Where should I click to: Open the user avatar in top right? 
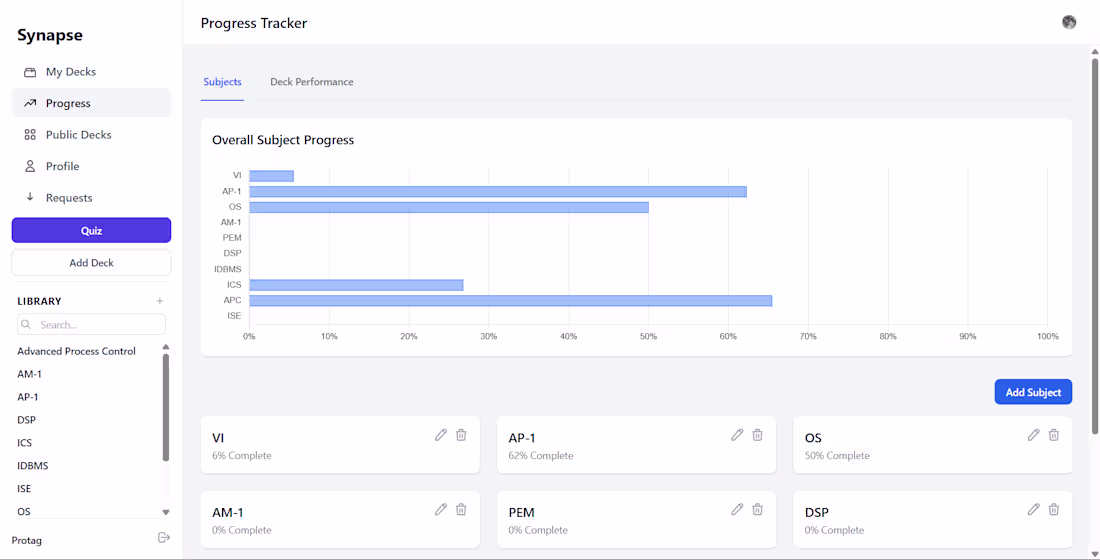pyautogui.click(x=1069, y=22)
